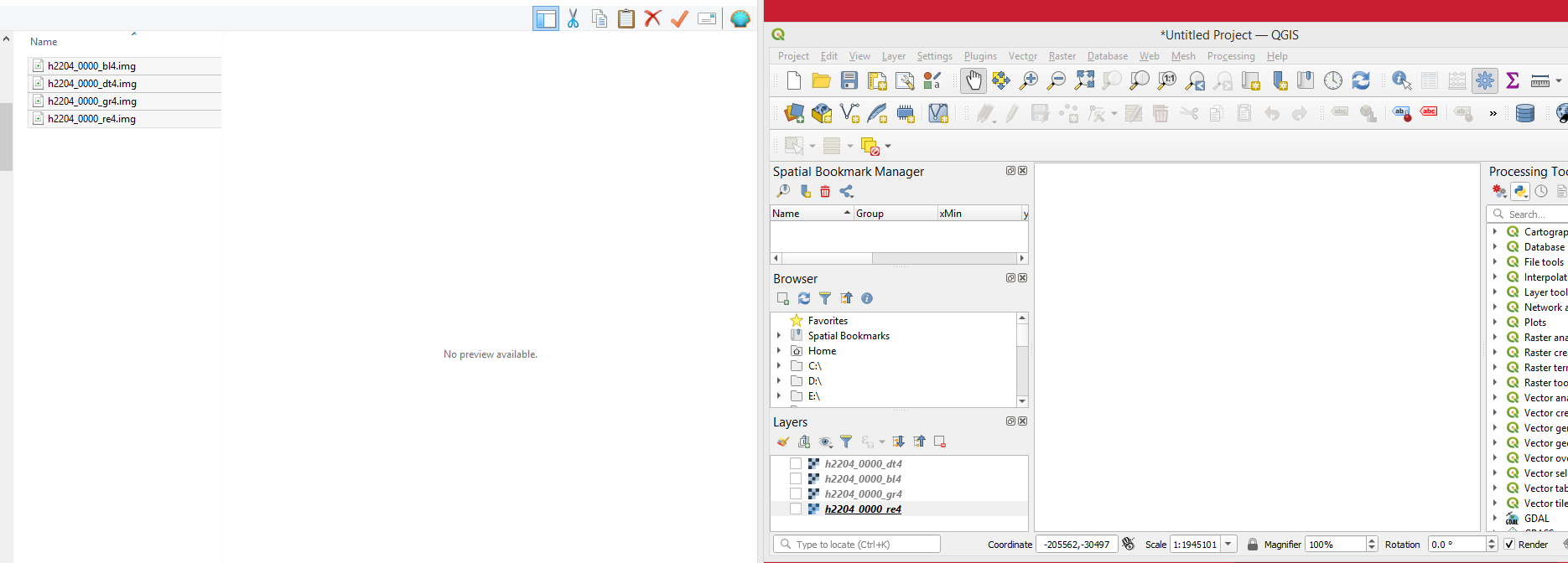1568x563 pixels.
Task: Expand the Database group in Processing Toolbox
Action: tap(1495, 246)
